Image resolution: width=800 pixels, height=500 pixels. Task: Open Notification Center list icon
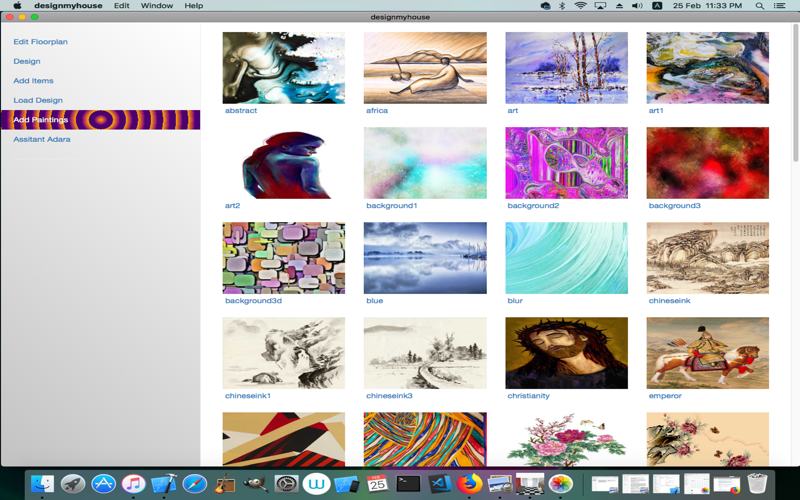tap(780, 6)
